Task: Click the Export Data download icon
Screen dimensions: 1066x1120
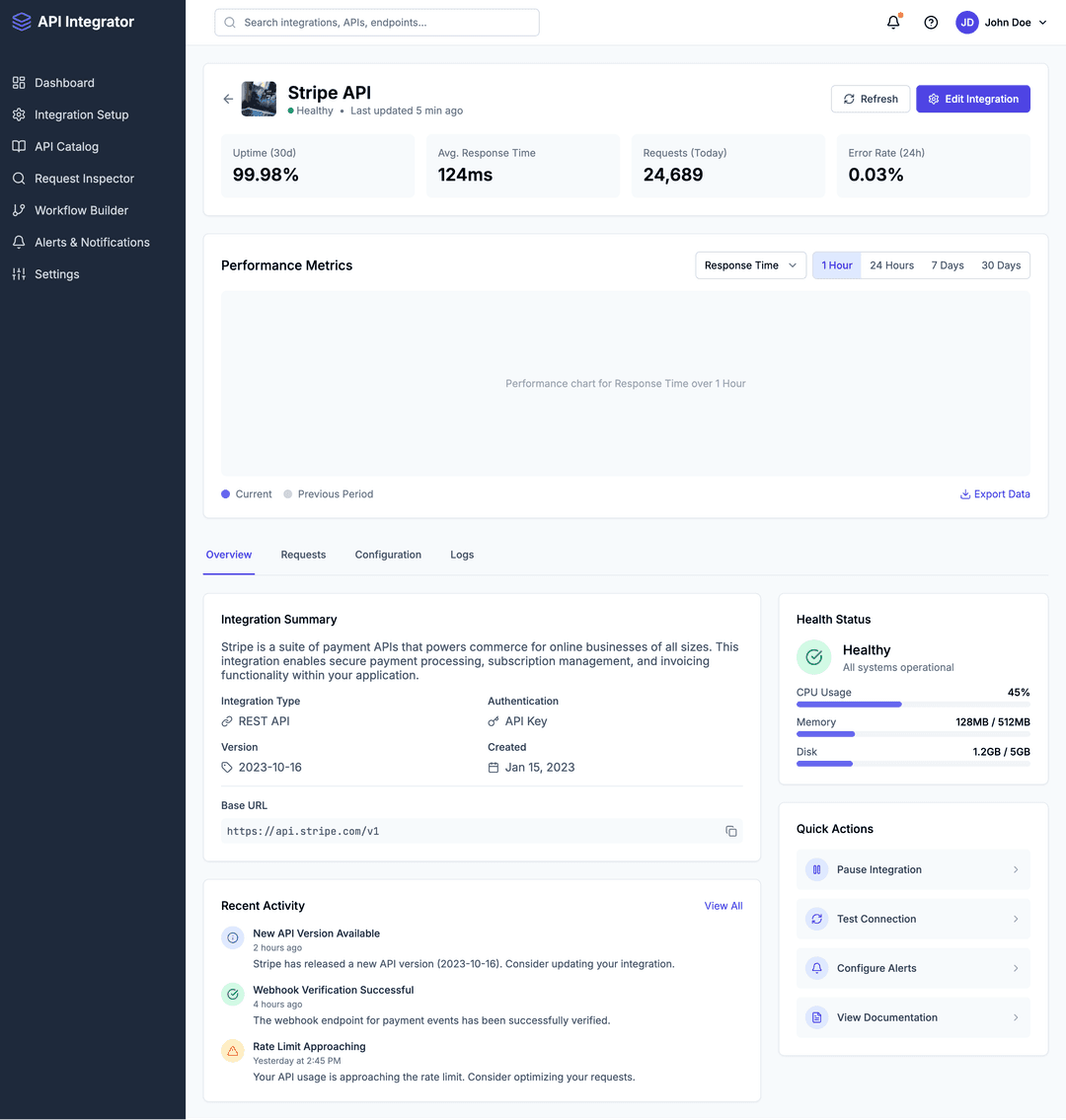Action: [x=964, y=493]
